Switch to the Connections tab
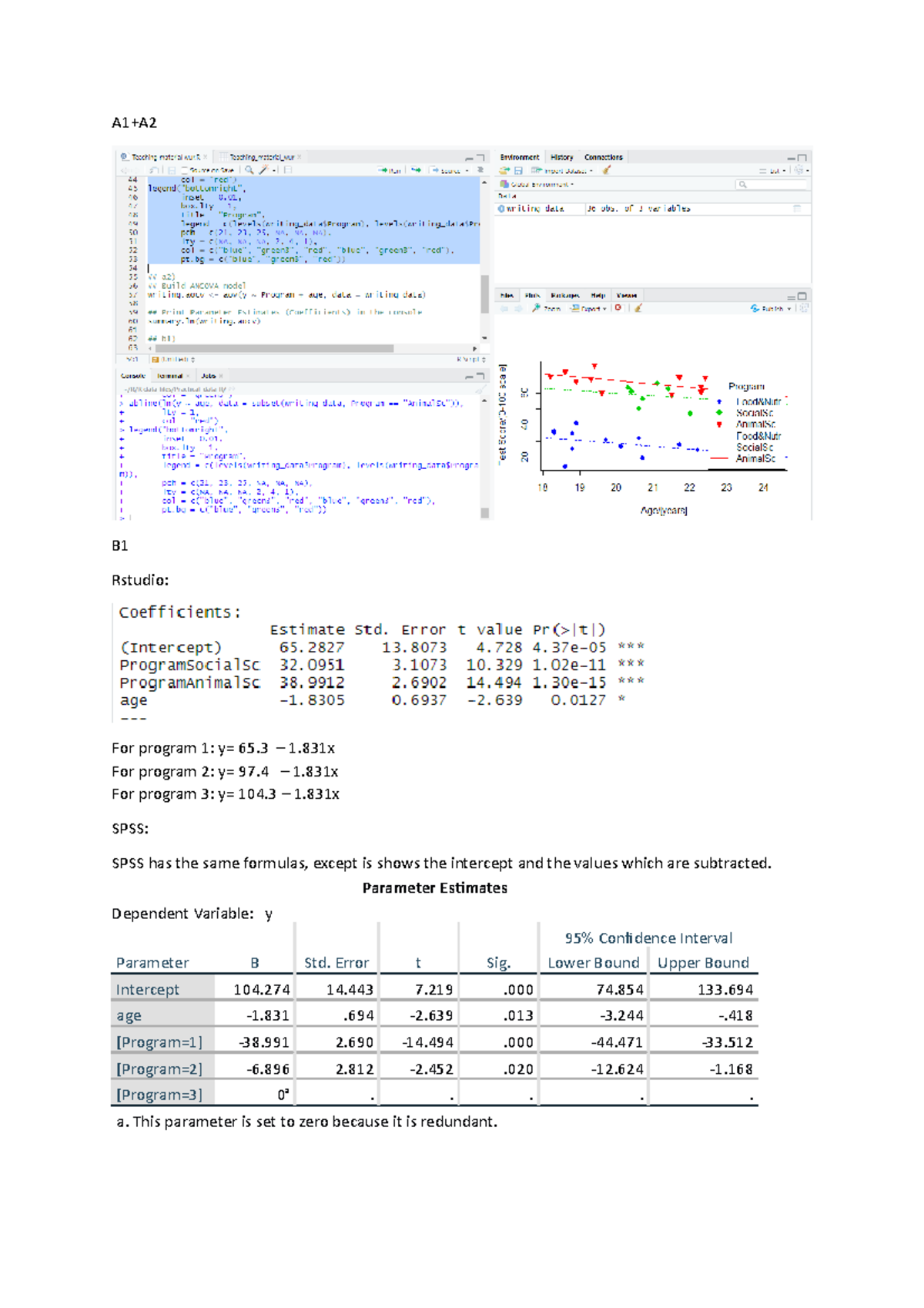This screenshot has width=924, height=1308. tap(604, 157)
